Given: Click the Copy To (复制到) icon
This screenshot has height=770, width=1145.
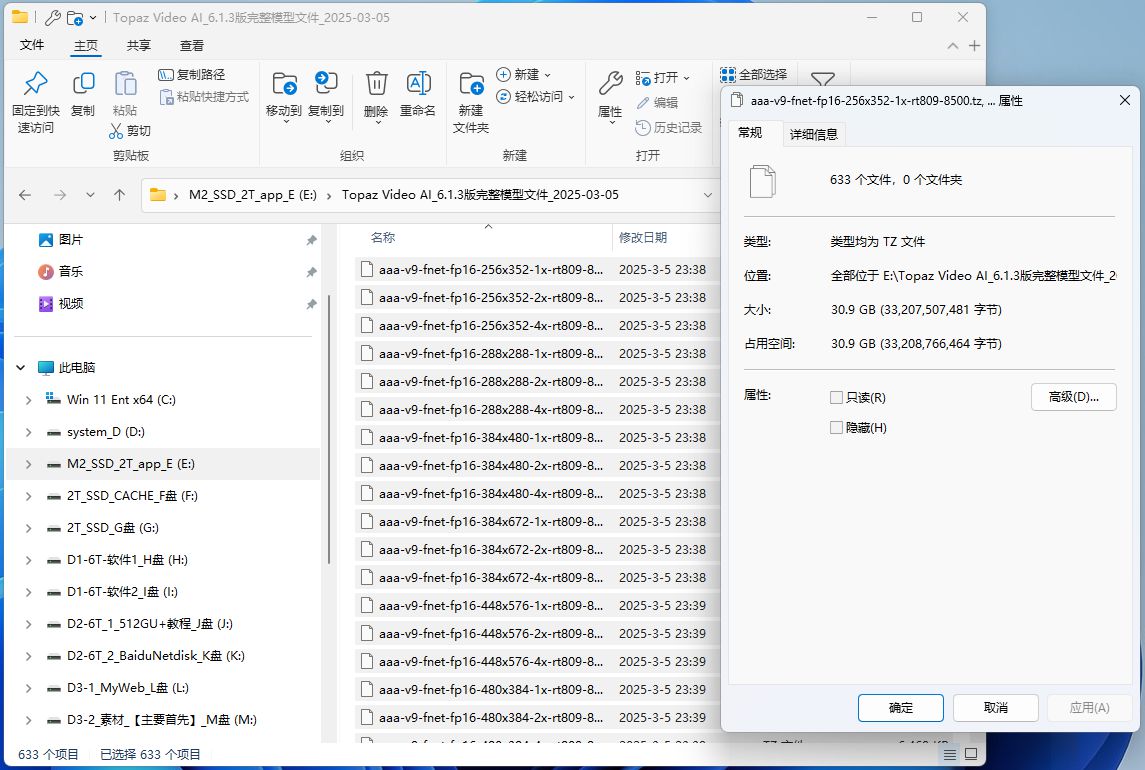Looking at the screenshot, I should pos(326,83).
